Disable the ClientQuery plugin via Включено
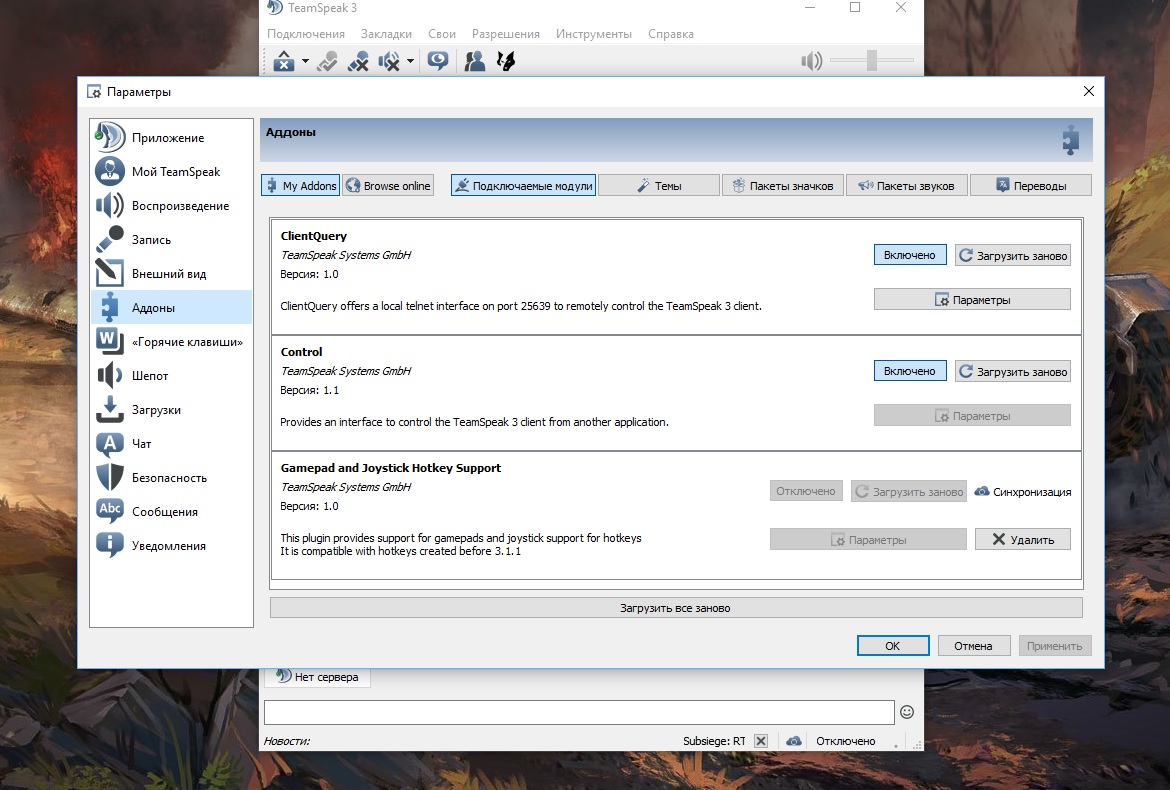This screenshot has height=790, width=1170. (x=910, y=255)
